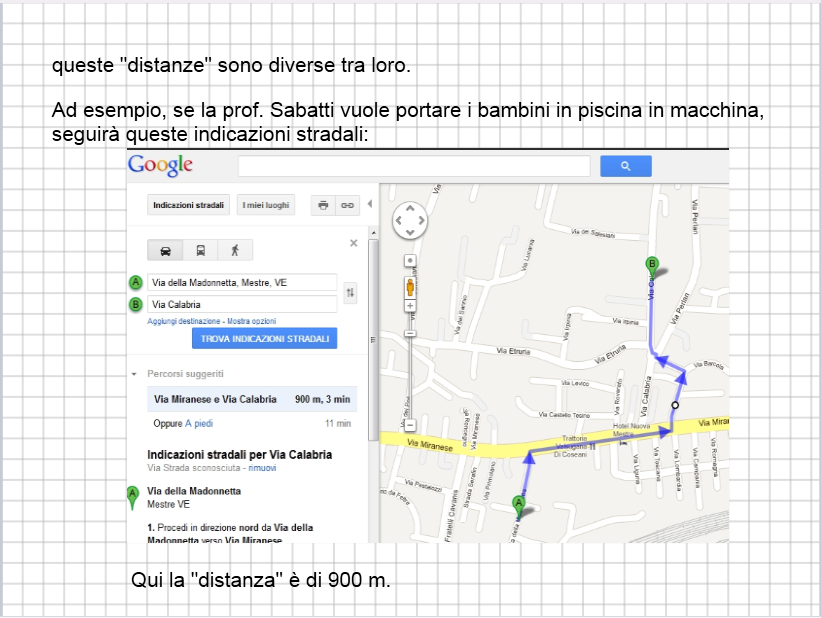
Task: Click the map zoom slider handle
Action: point(410,334)
